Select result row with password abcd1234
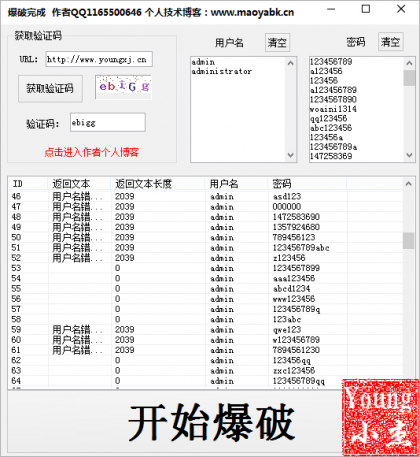The height and width of the screenshot is (457, 420). [205, 289]
